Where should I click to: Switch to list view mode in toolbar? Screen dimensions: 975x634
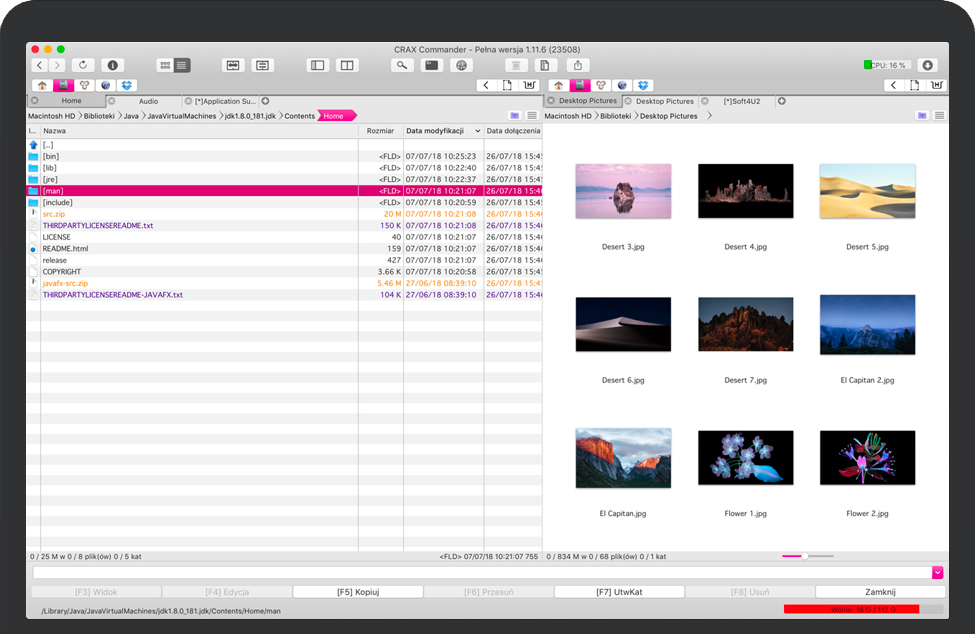(x=182, y=65)
